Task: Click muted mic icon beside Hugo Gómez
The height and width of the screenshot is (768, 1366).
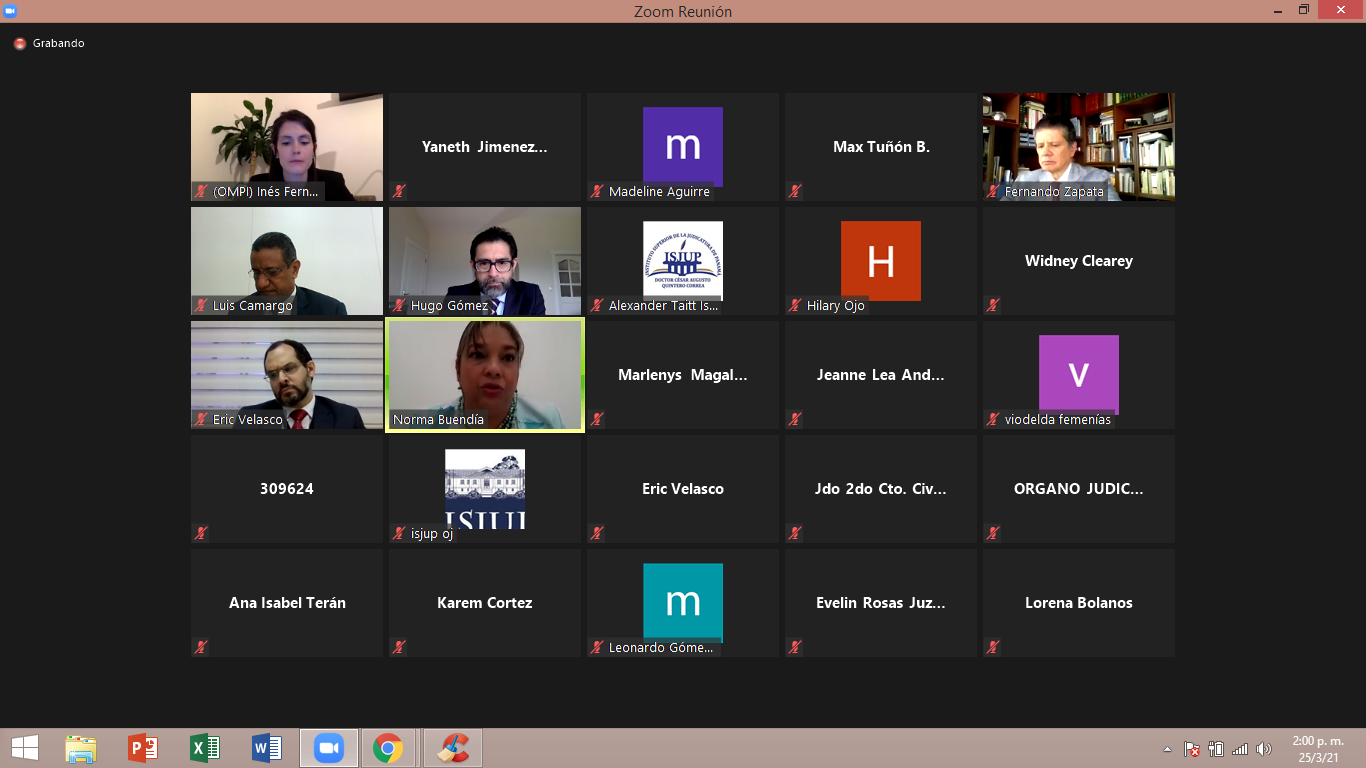Action: (x=399, y=305)
